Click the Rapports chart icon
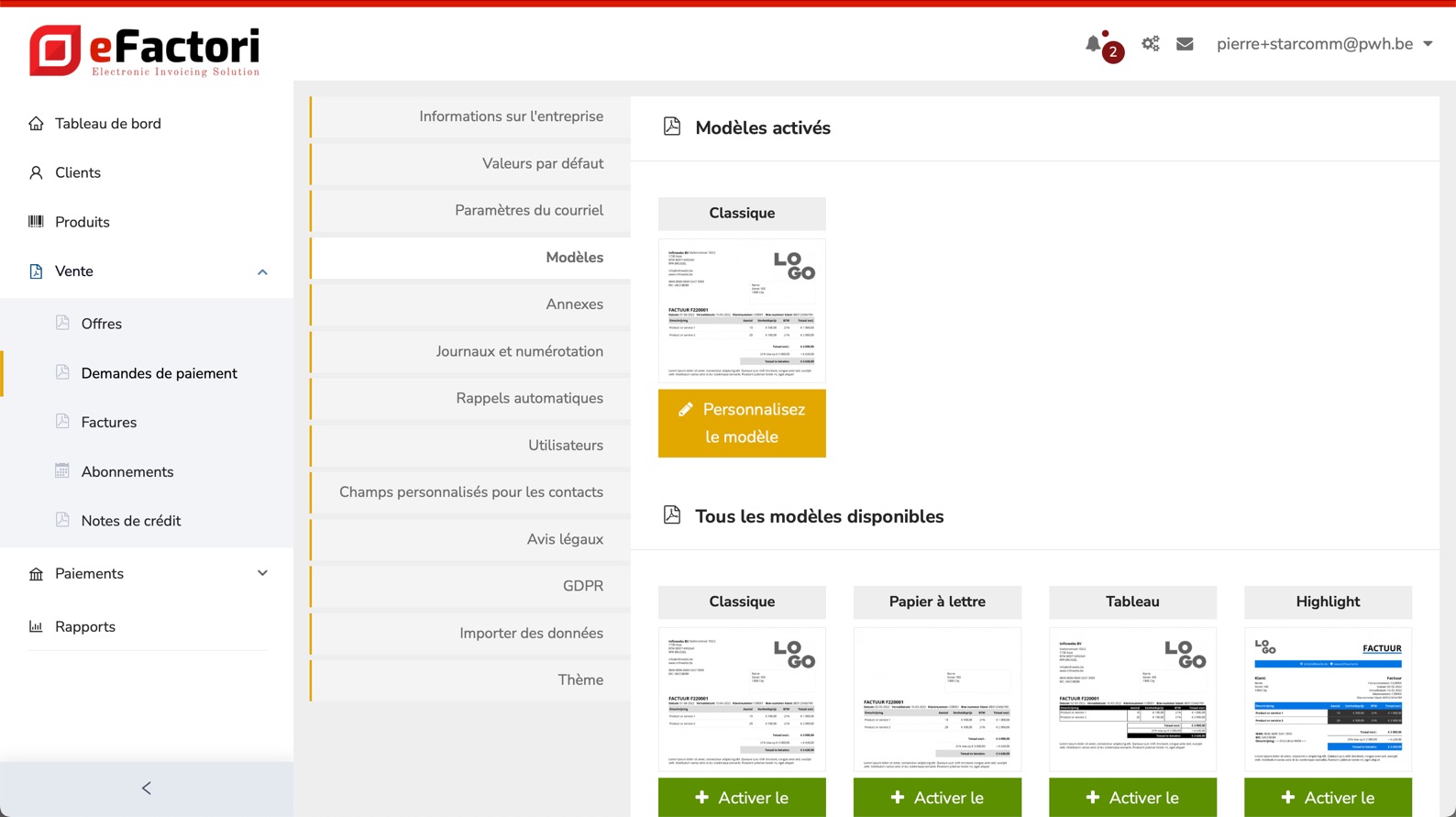The image size is (1456, 817). (x=36, y=627)
